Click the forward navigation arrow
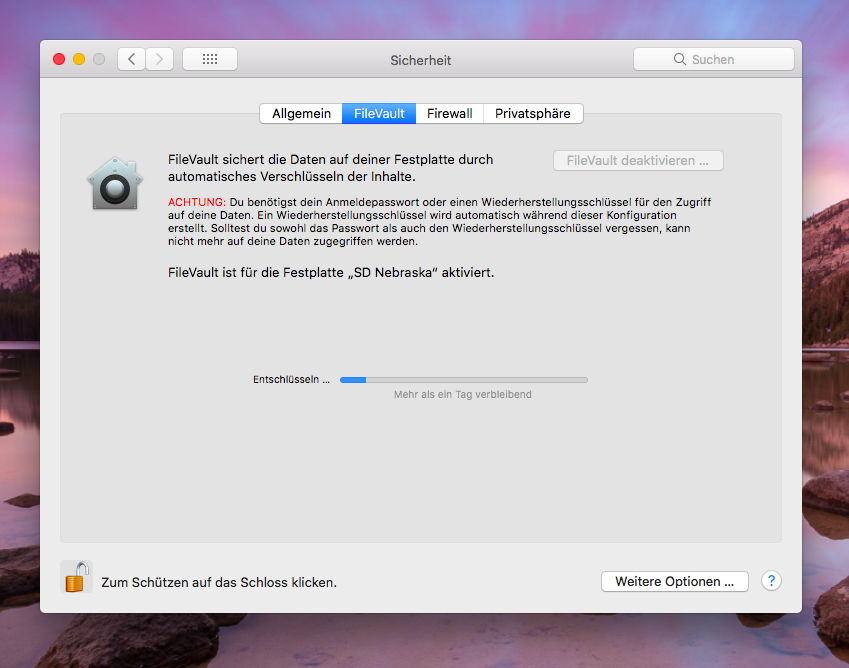The height and width of the screenshot is (668, 849). [x=160, y=59]
